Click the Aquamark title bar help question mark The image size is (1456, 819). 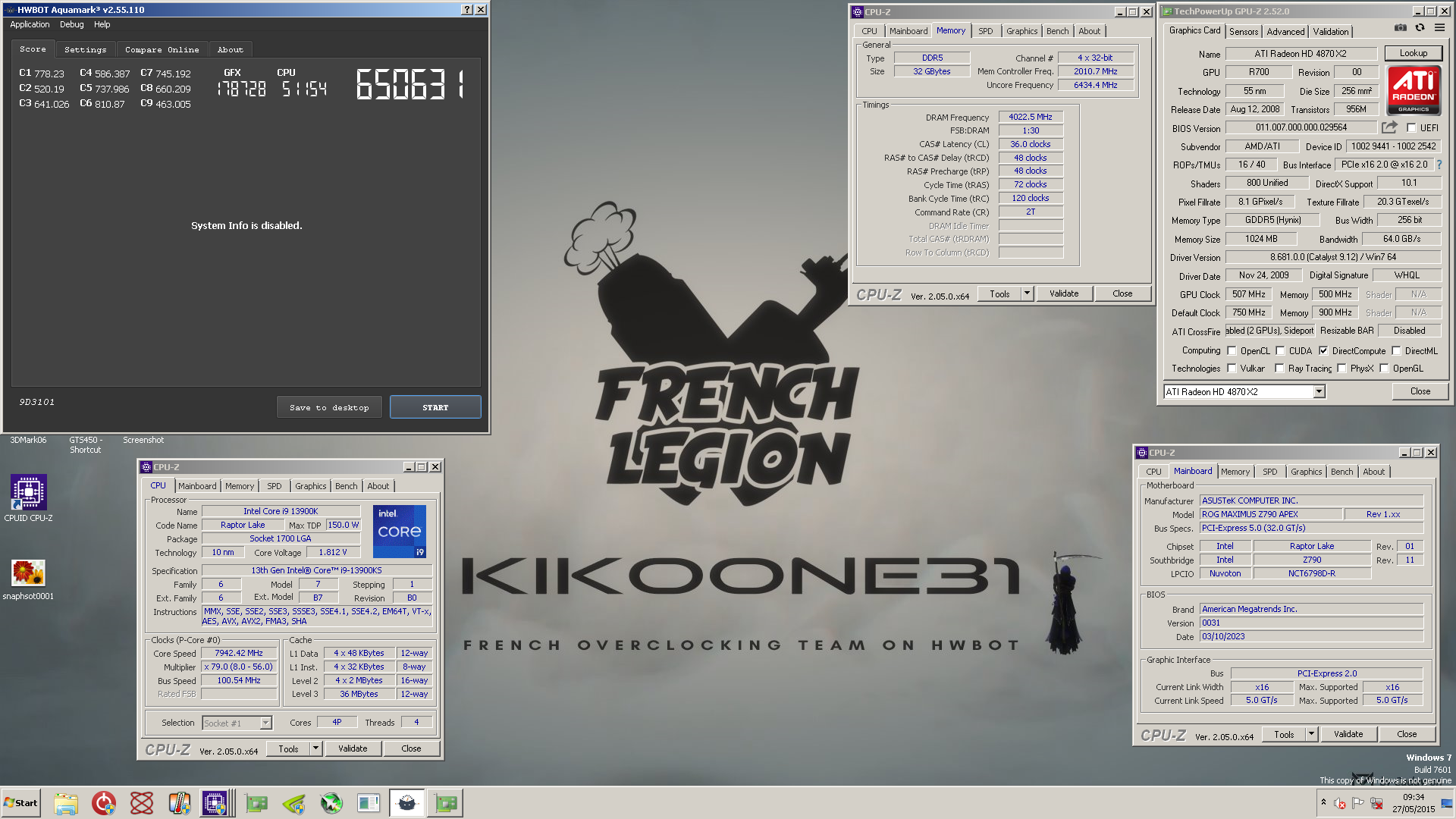[467, 10]
